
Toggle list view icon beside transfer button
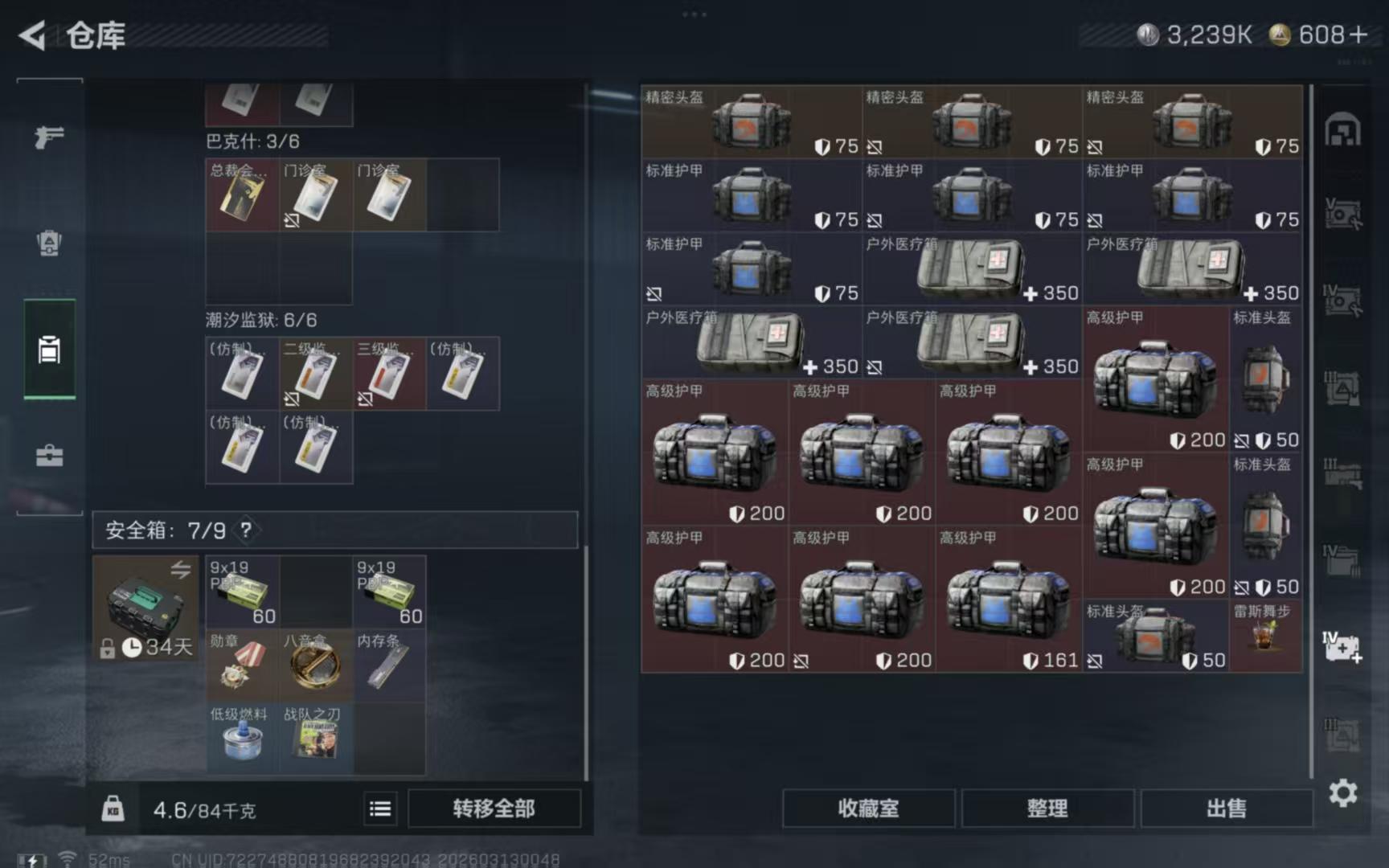click(380, 809)
